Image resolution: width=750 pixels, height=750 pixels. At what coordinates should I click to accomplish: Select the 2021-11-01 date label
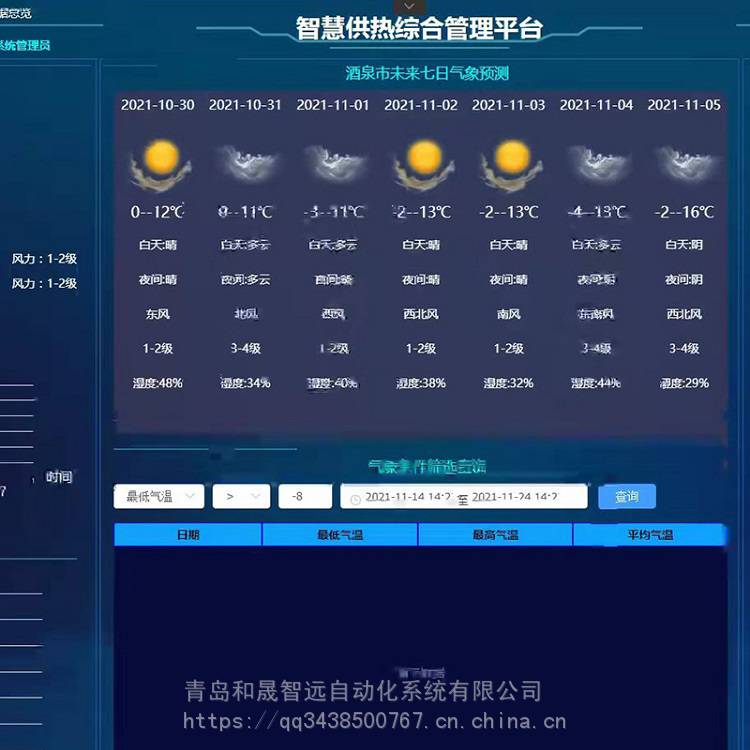click(x=333, y=105)
